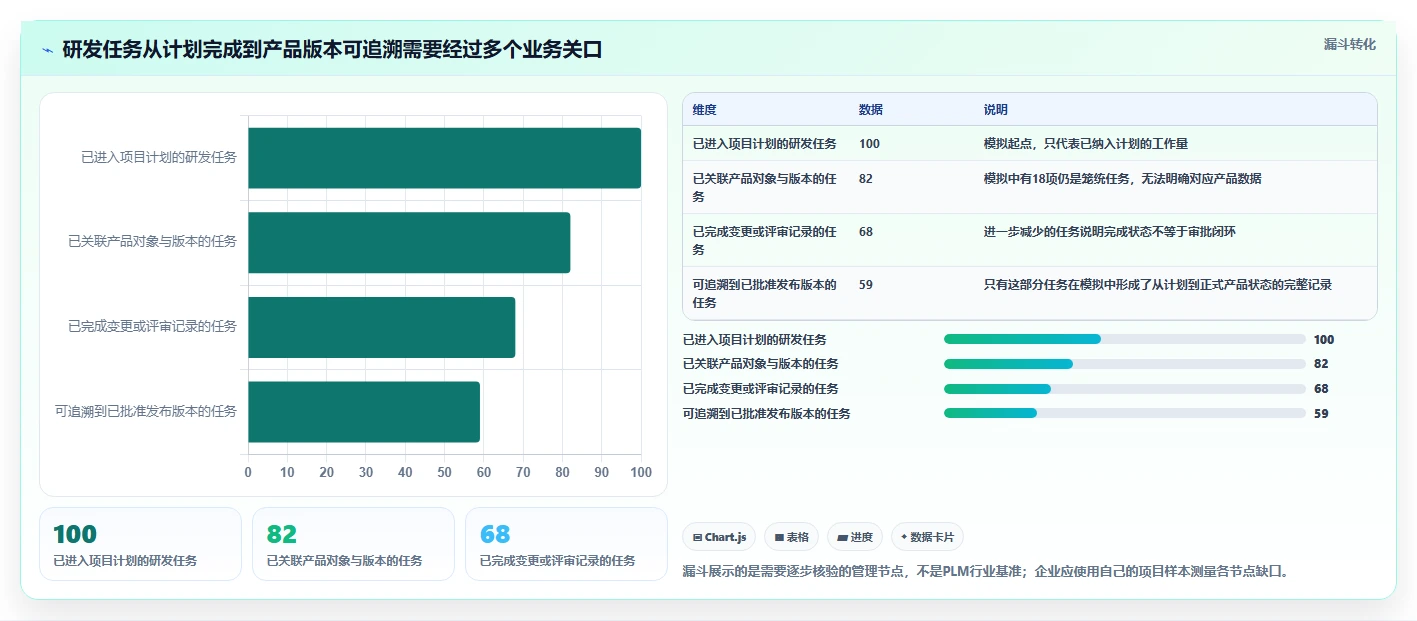Click progress label 已进入项目计划的研发任务
The height and width of the screenshot is (621, 1417).
click(755, 340)
